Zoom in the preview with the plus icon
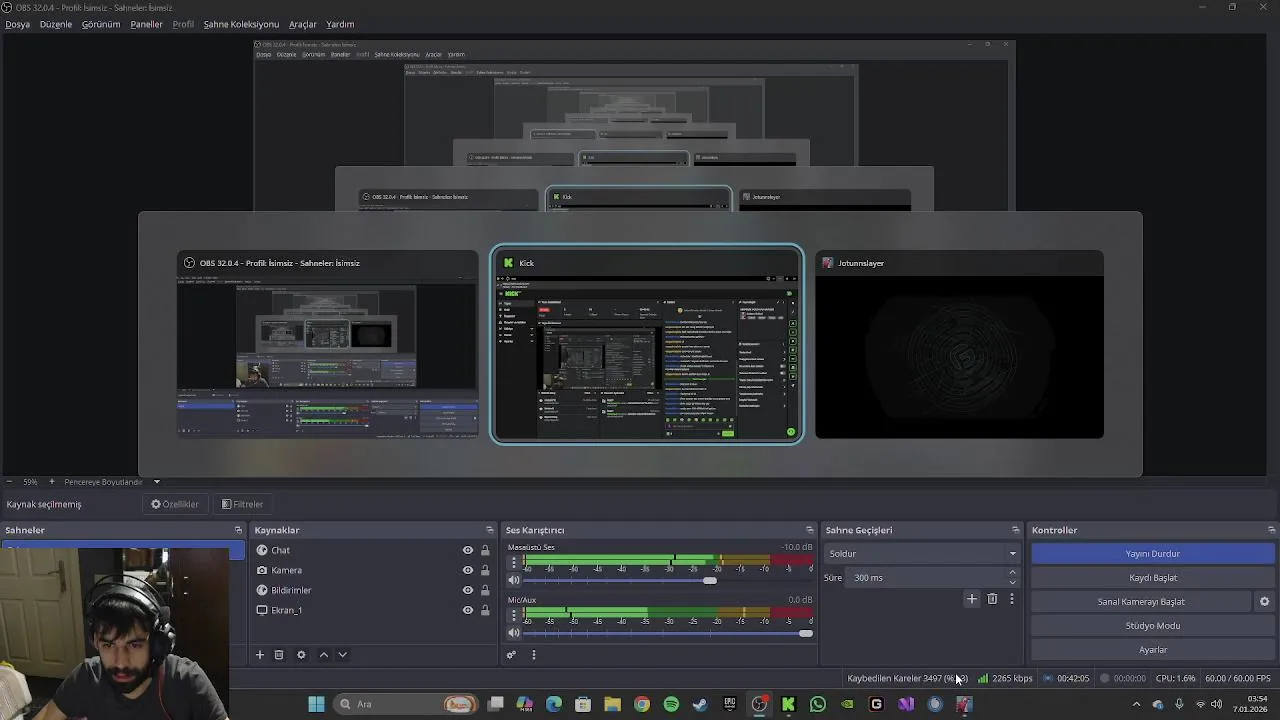 pos(52,482)
